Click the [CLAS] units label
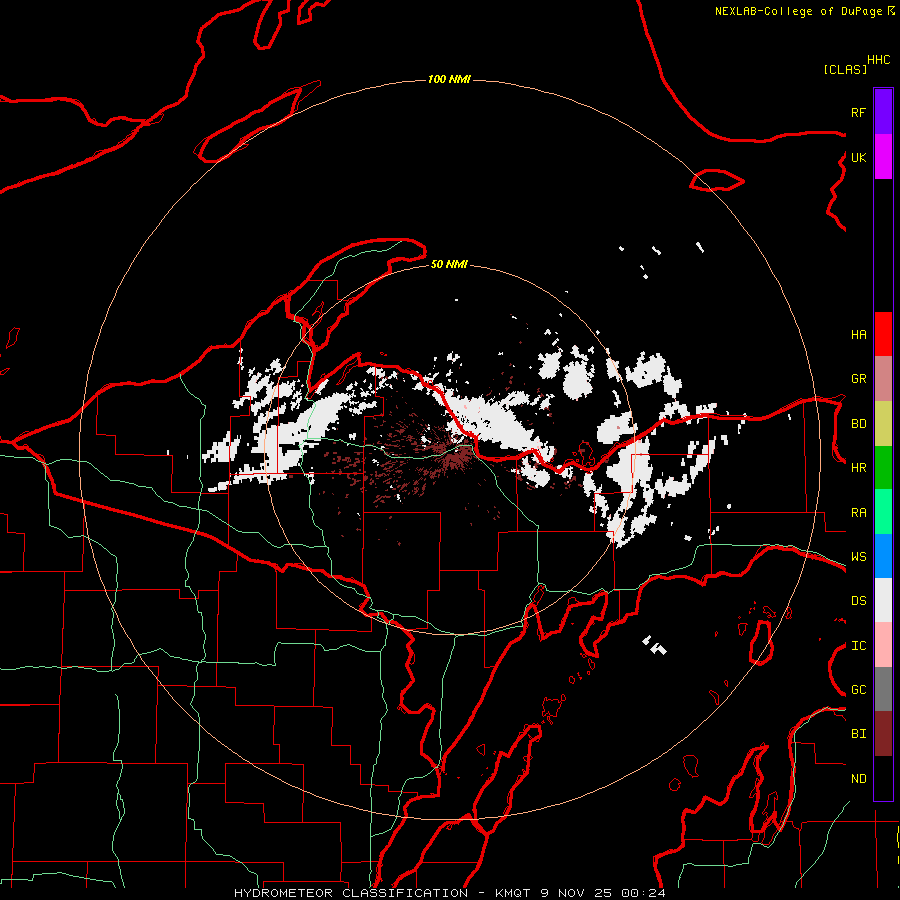900x900 pixels. click(x=845, y=69)
